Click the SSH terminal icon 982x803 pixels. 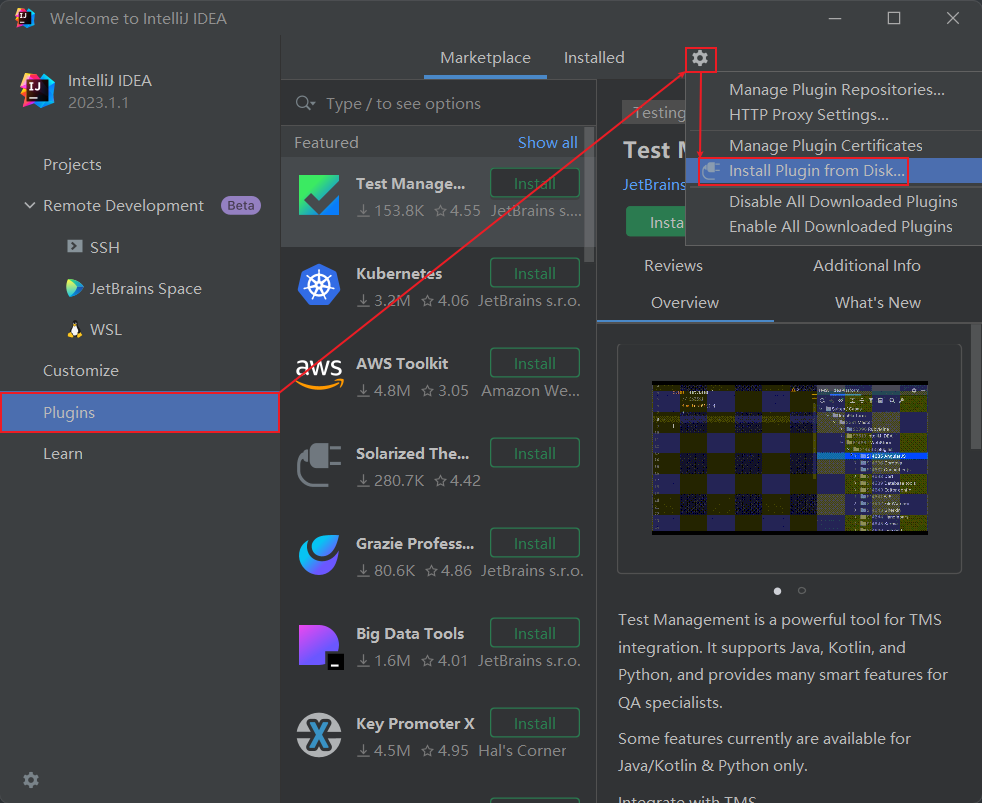tap(75, 246)
